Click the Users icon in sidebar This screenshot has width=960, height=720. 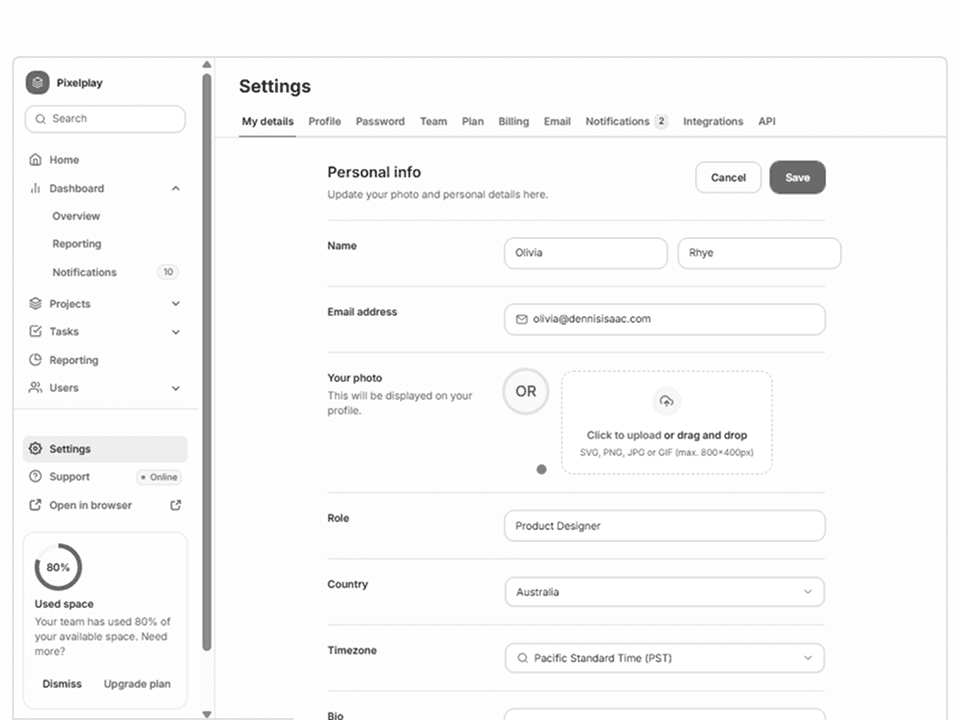36,388
